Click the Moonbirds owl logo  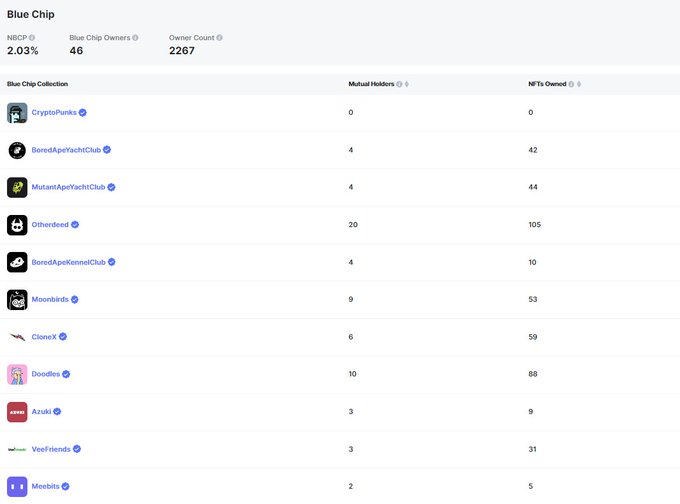pyautogui.click(x=17, y=300)
